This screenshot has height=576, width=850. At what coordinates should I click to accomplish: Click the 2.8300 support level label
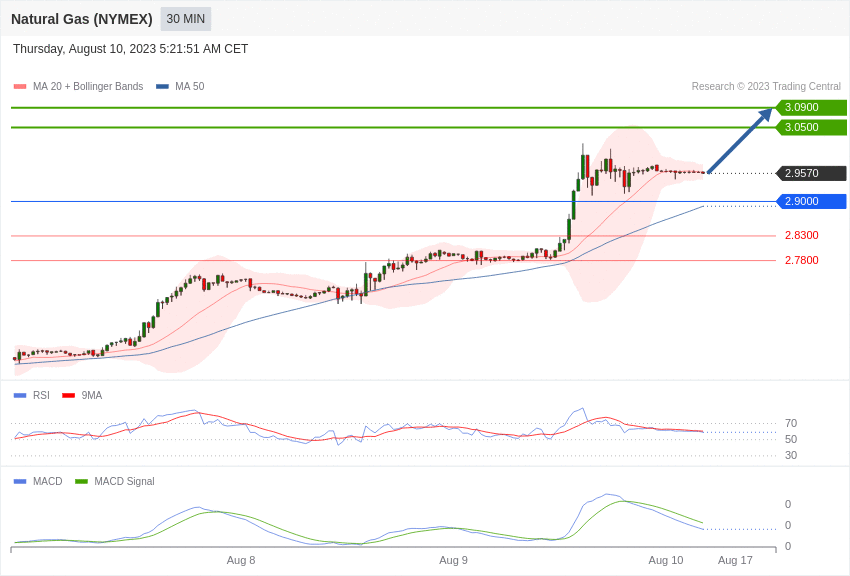[802, 235]
